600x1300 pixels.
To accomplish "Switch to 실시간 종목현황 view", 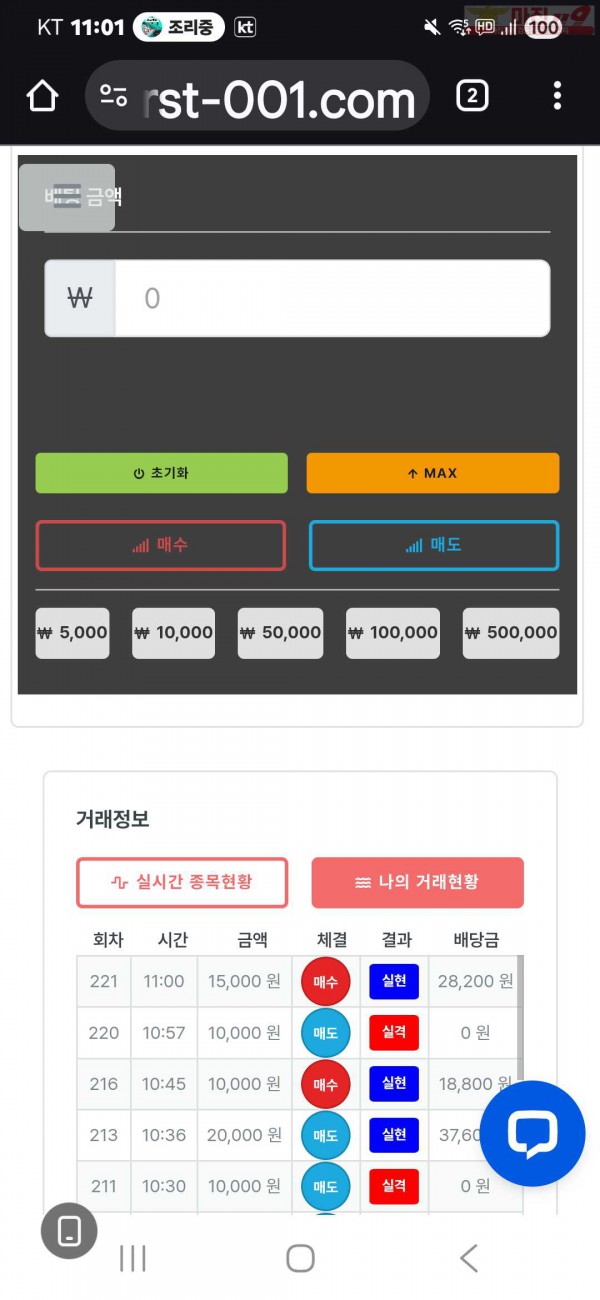I will point(182,883).
